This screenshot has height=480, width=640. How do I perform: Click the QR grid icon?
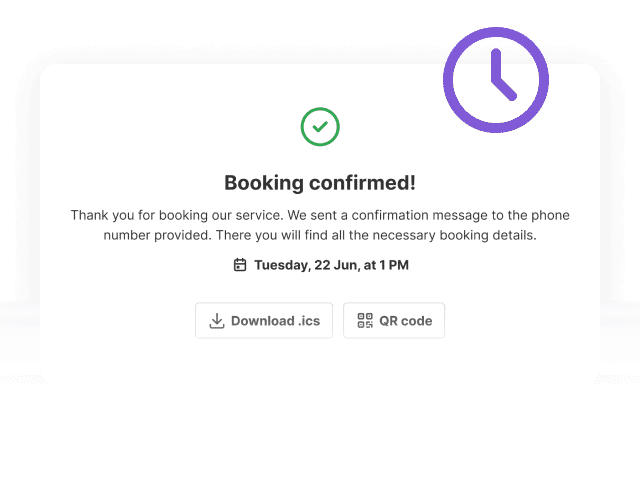(x=365, y=321)
